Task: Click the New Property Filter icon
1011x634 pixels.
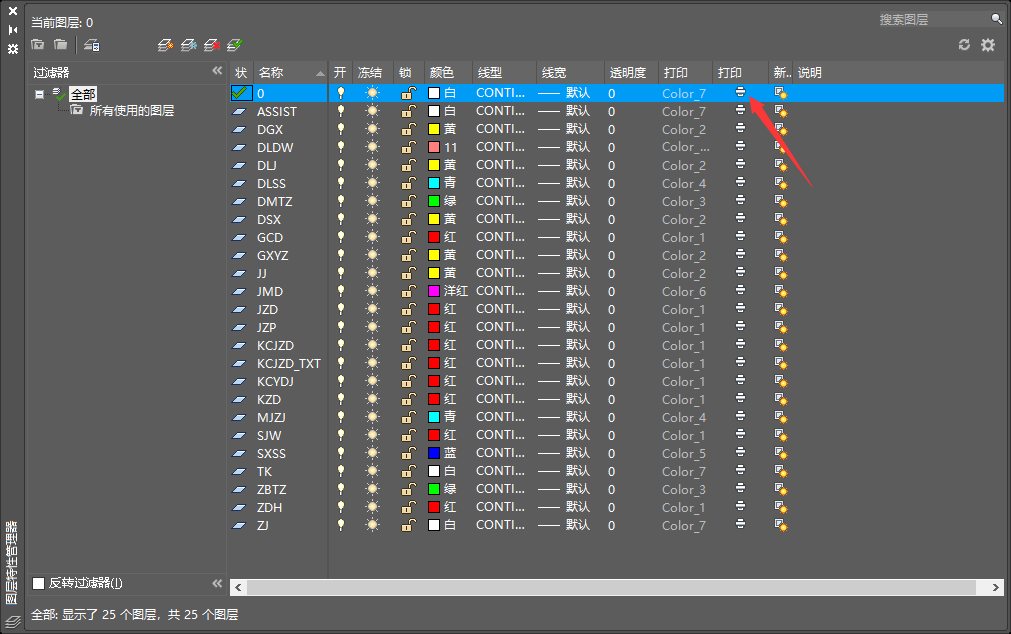Action: [x=38, y=45]
